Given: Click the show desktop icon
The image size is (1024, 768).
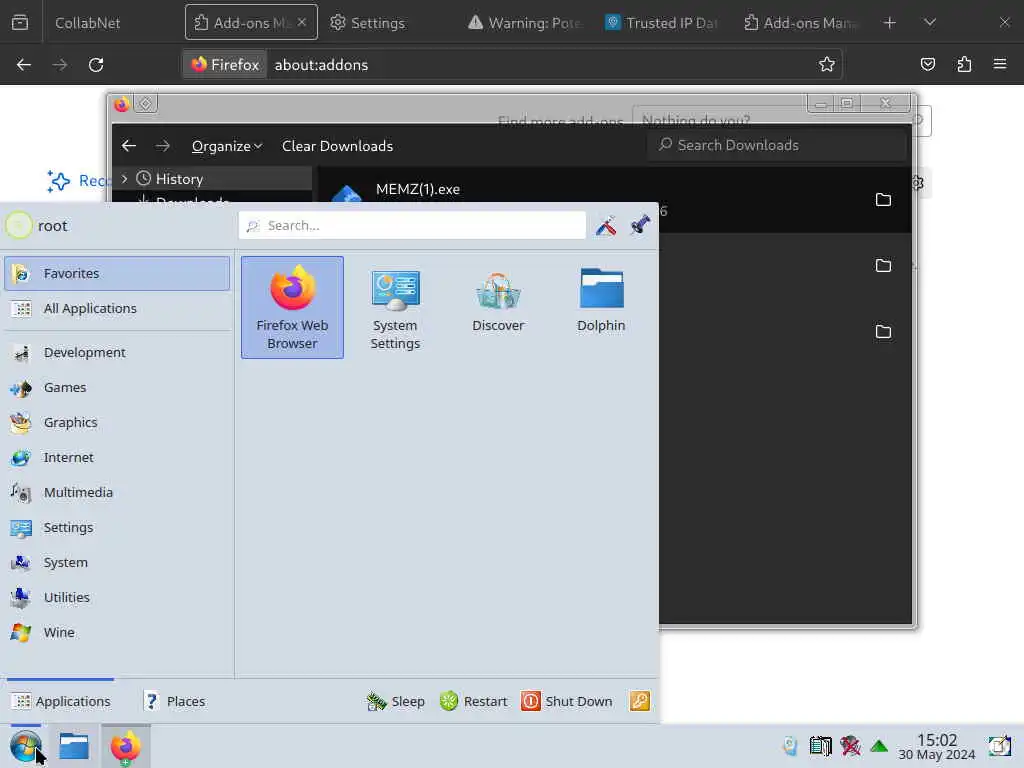Looking at the screenshot, I should point(1000,746).
